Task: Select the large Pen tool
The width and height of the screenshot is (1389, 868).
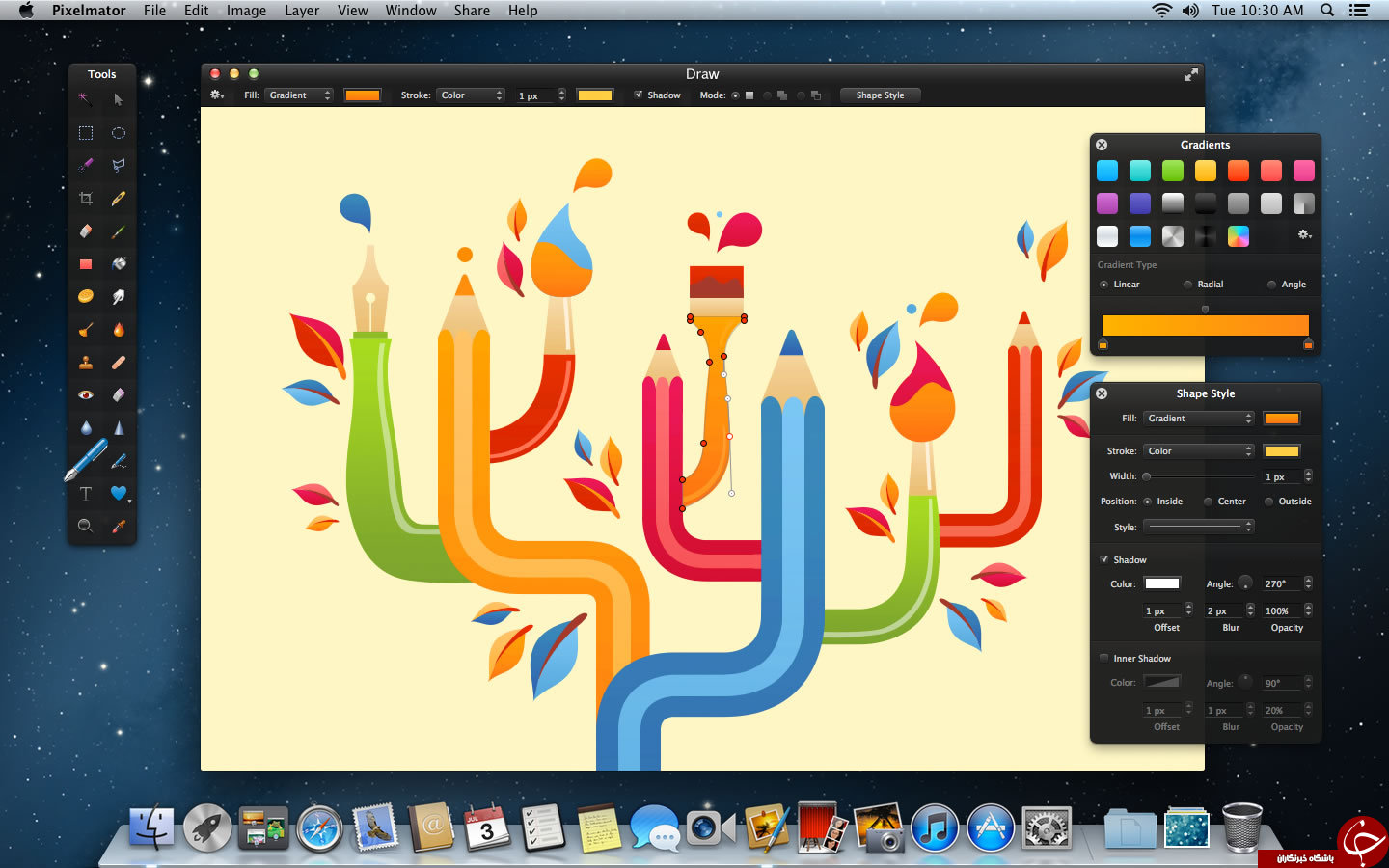Action: click(x=86, y=460)
